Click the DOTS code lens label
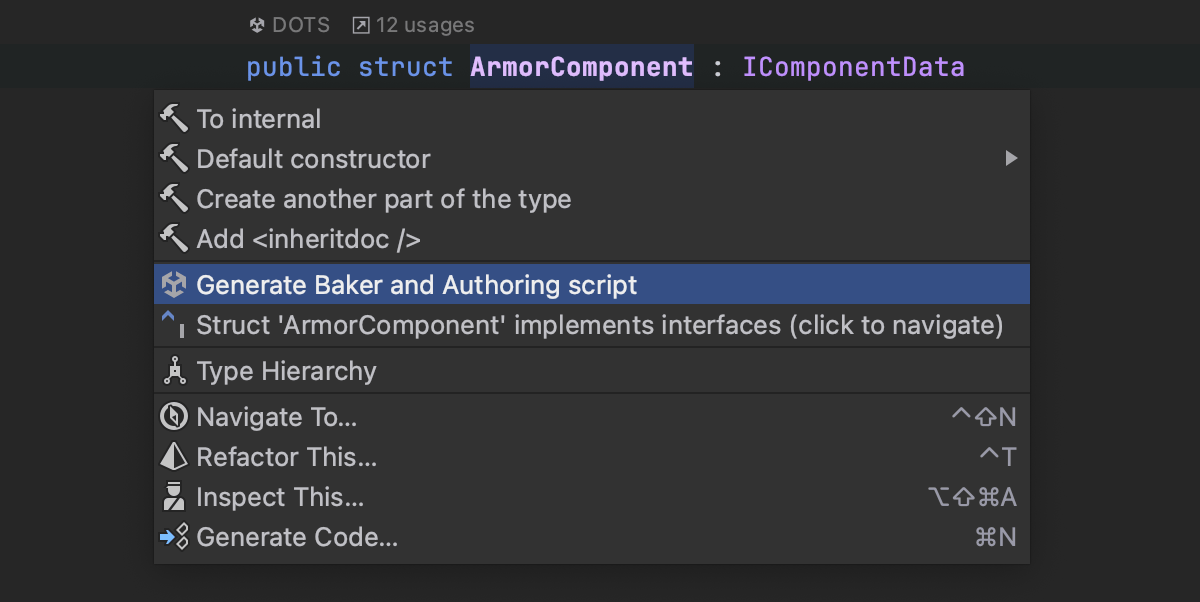Screen dimensions: 1200x602 tap(300, 25)
